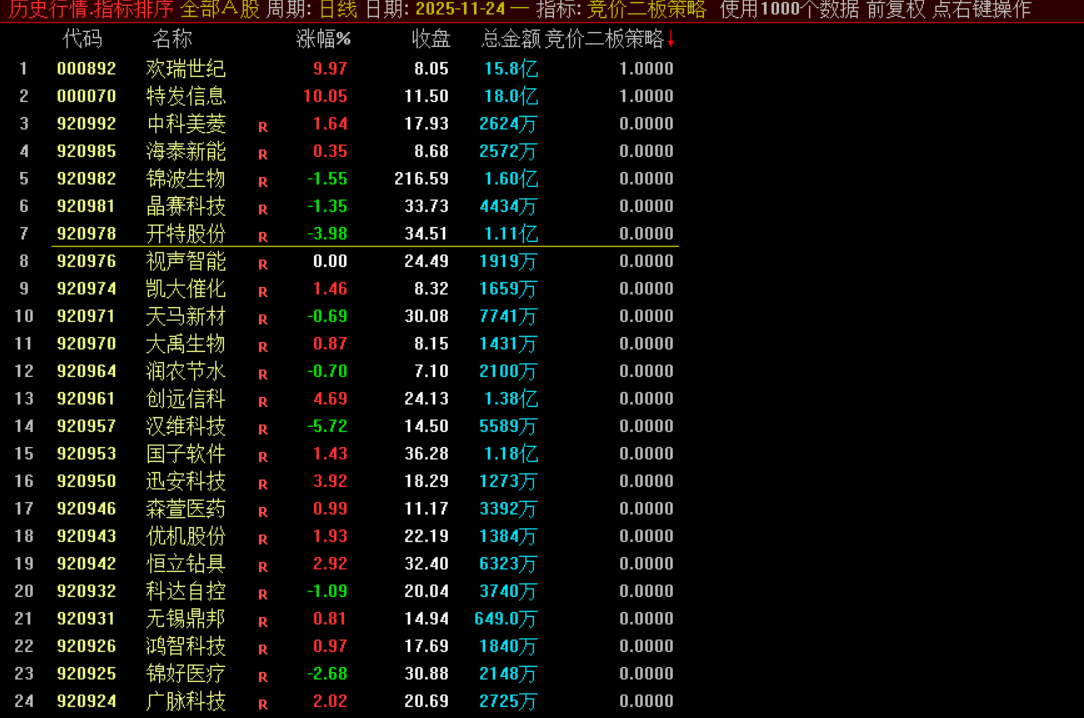Sort the list by 涨幅% column header

(x=323, y=40)
